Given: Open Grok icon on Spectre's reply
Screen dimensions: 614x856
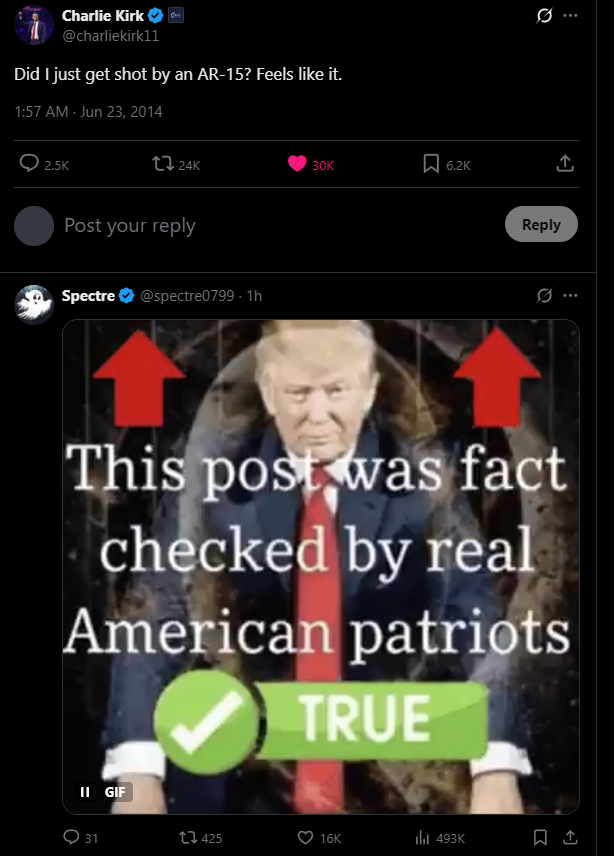Looking at the screenshot, I should click(544, 295).
